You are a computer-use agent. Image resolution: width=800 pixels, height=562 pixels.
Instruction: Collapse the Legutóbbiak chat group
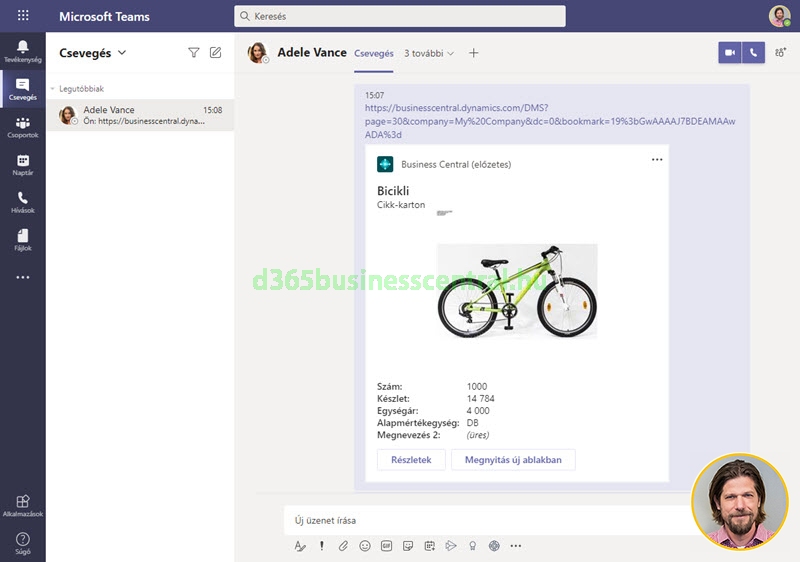pyautogui.click(x=52, y=89)
